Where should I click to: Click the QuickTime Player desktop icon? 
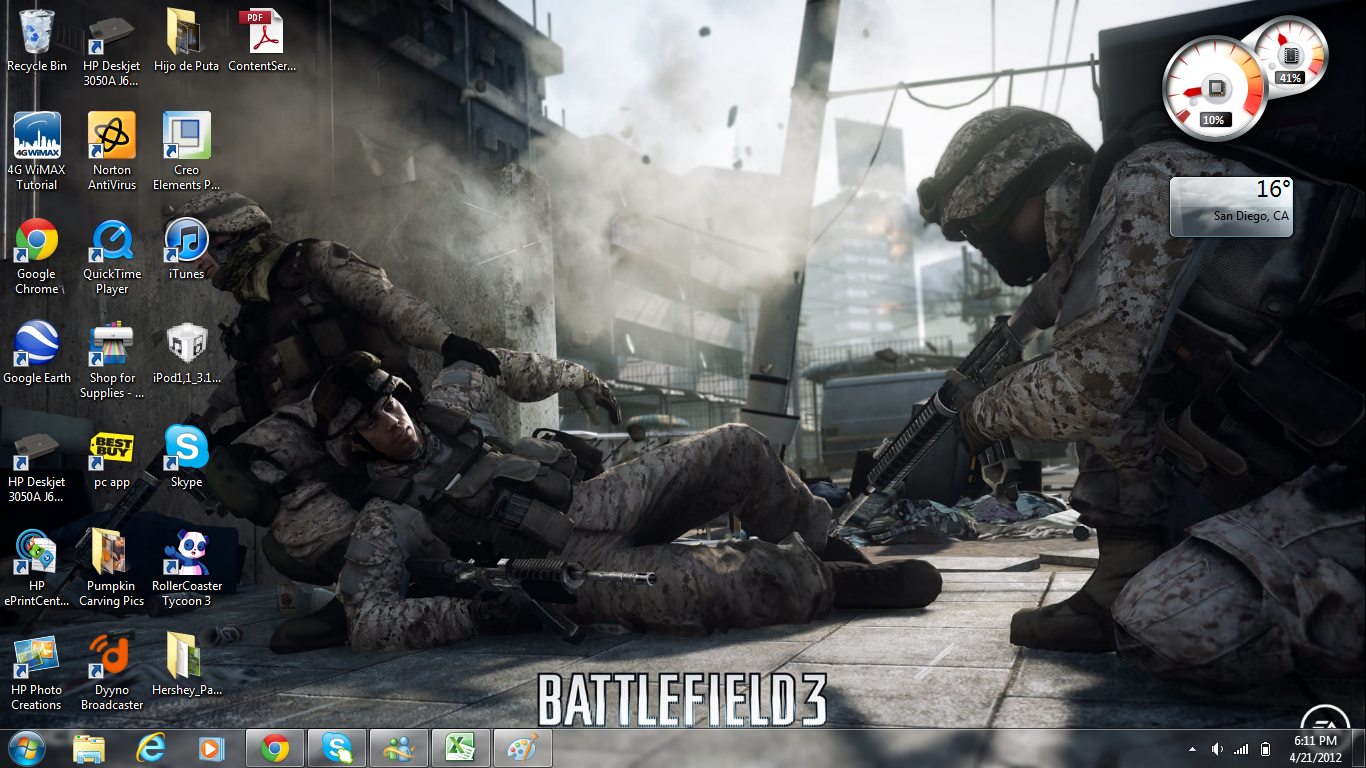pos(112,241)
